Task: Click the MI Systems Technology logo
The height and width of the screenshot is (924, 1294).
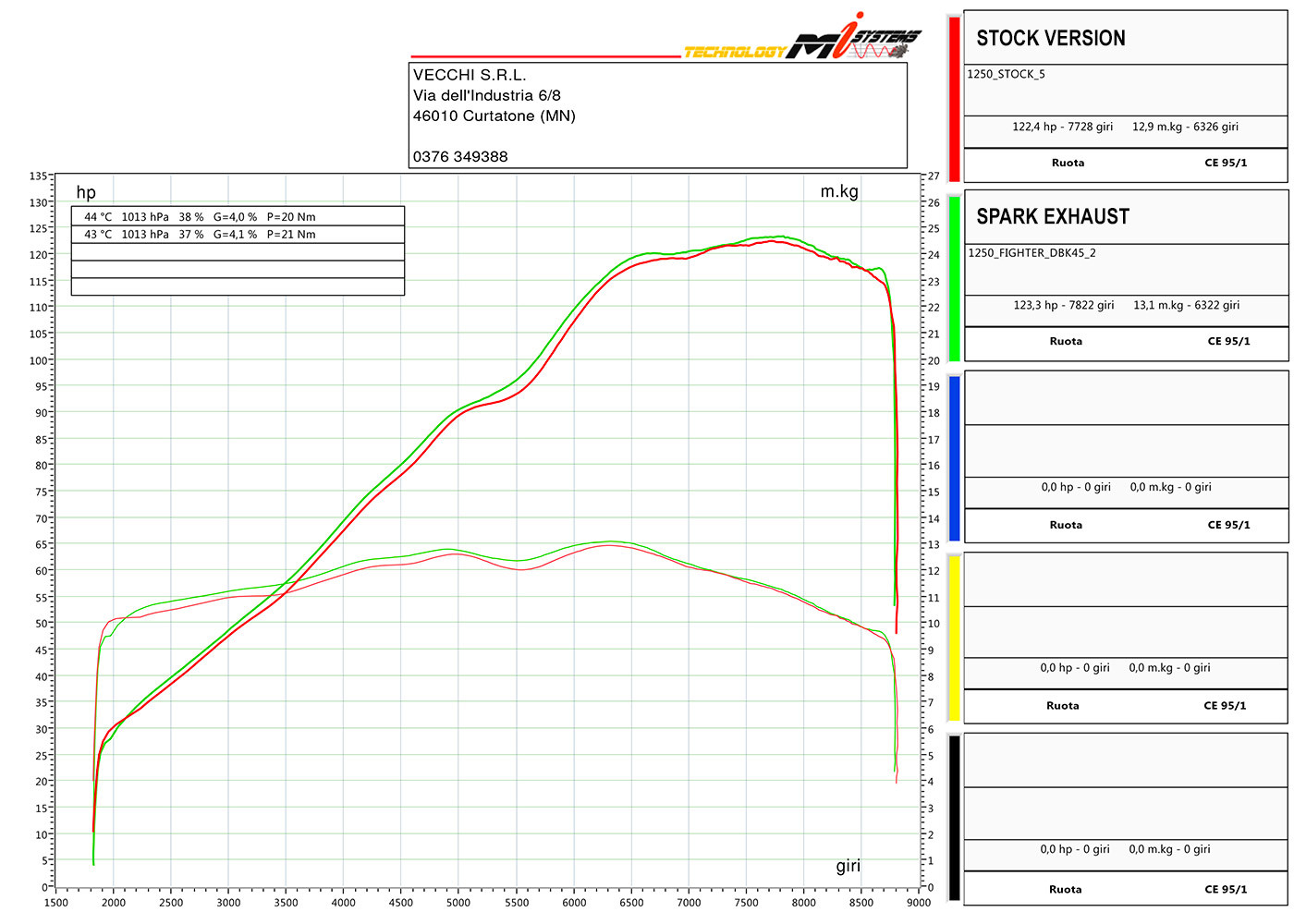Action: click(802, 39)
